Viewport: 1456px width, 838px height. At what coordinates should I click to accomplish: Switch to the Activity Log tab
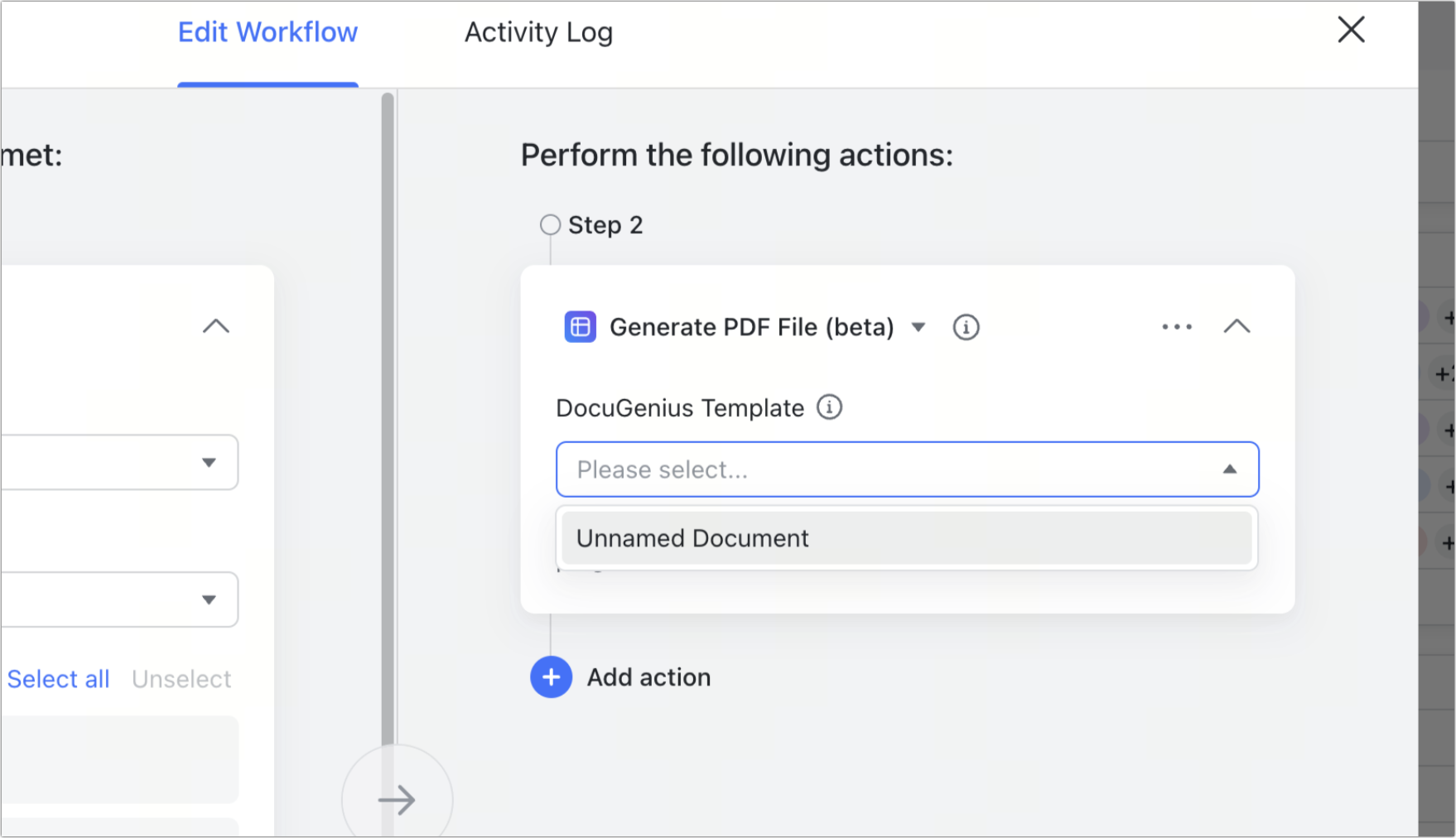point(538,32)
